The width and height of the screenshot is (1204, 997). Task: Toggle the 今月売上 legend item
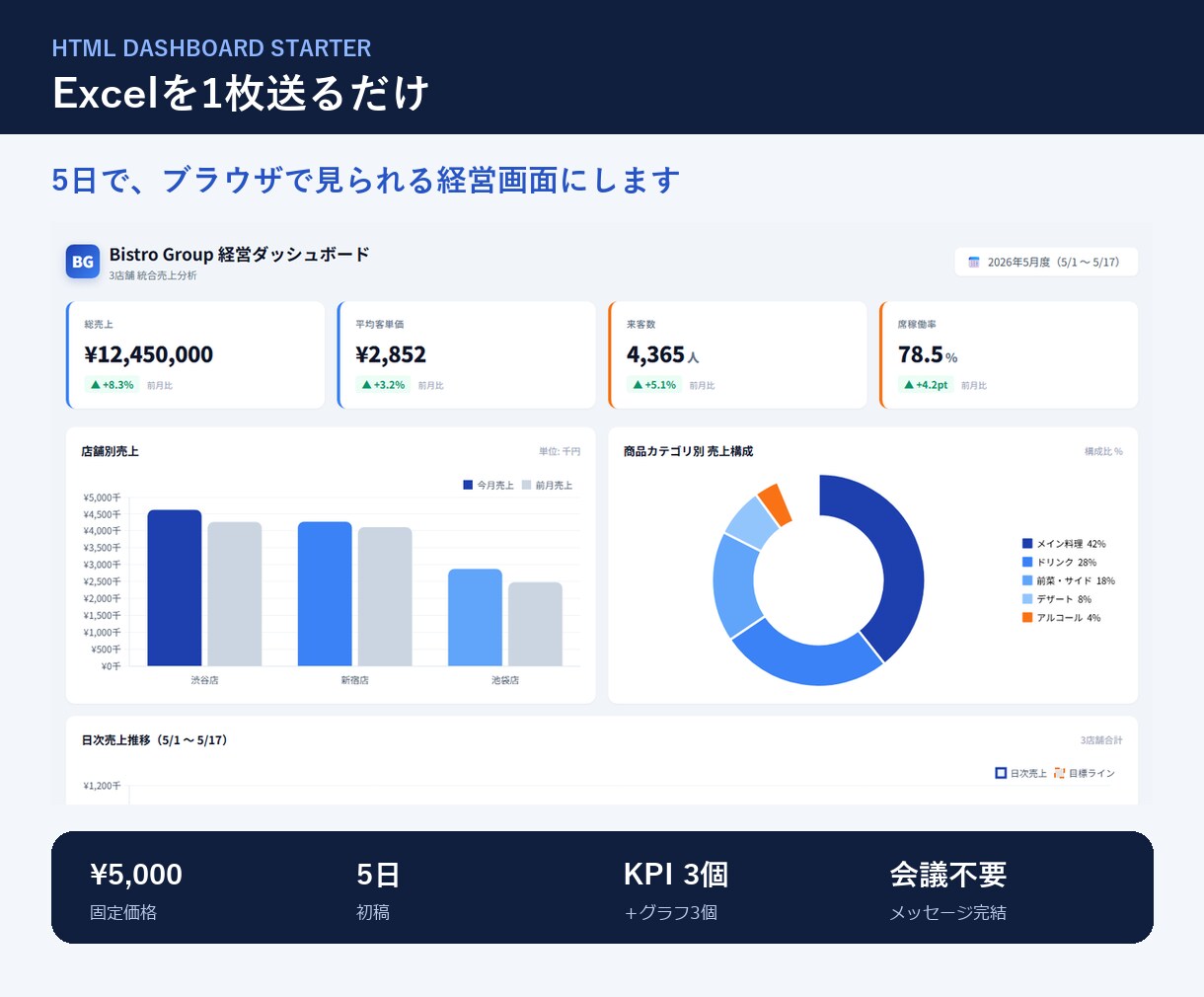(489, 485)
